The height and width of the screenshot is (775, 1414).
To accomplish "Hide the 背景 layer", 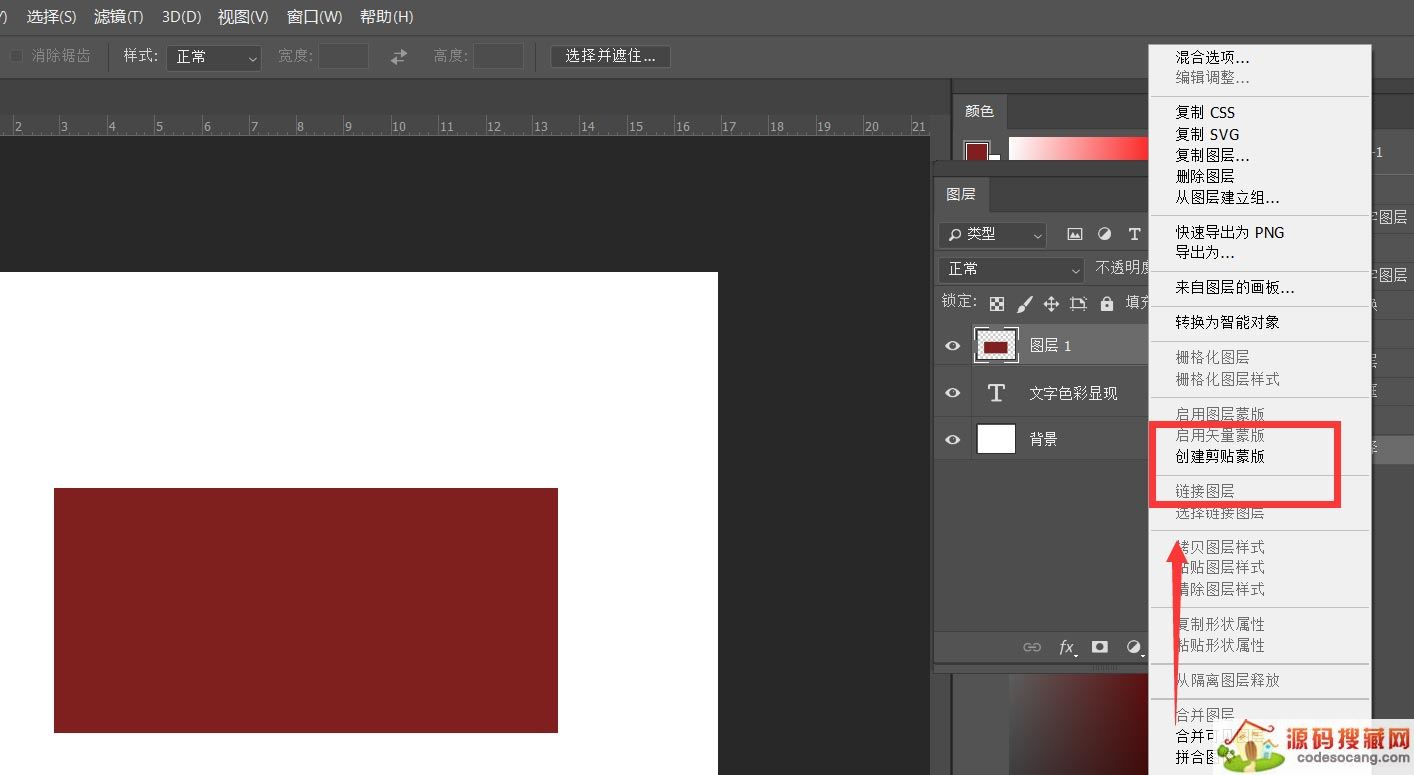I will point(952,439).
